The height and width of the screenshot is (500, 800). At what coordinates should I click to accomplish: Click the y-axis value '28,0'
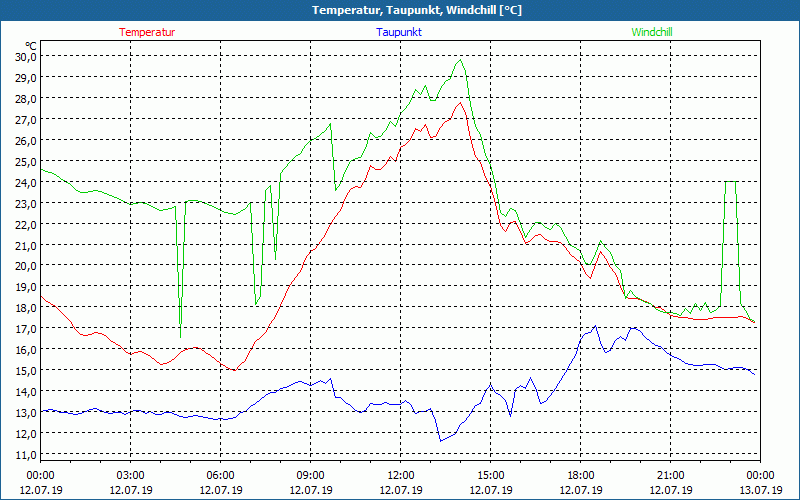(26, 98)
